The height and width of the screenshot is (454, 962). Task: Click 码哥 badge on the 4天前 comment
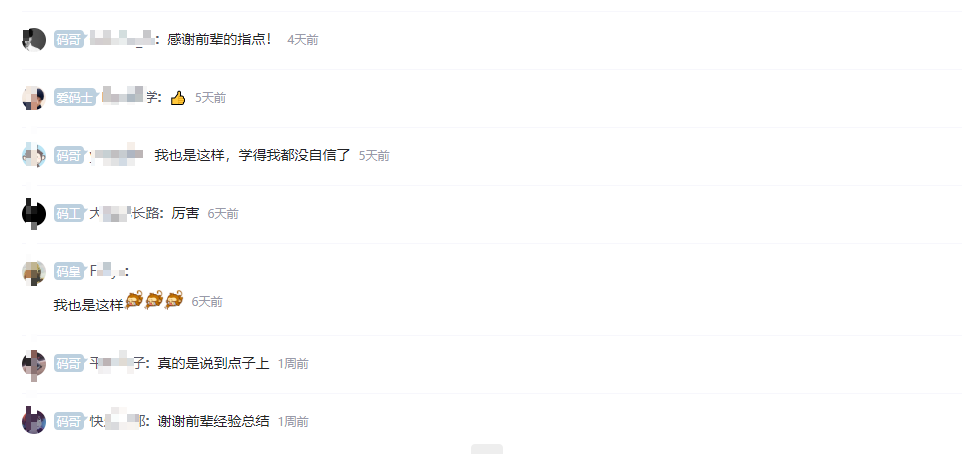[x=69, y=40]
